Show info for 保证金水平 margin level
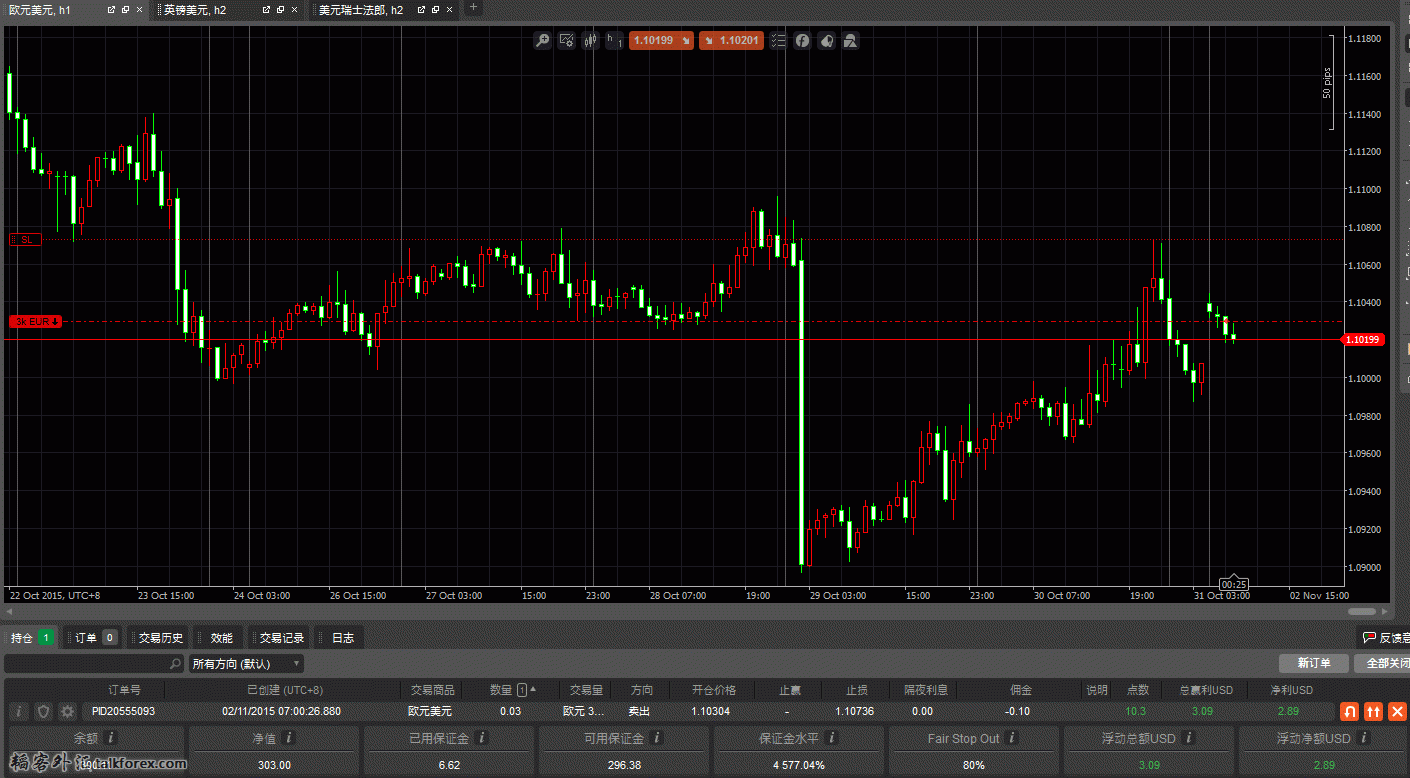 pyautogui.click(x=832, y=738)
